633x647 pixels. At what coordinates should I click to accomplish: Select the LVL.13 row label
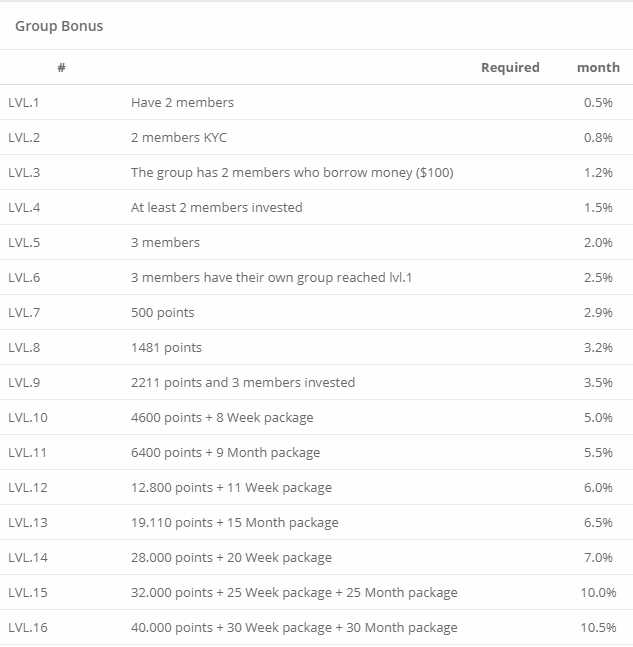tap(27, 522)
